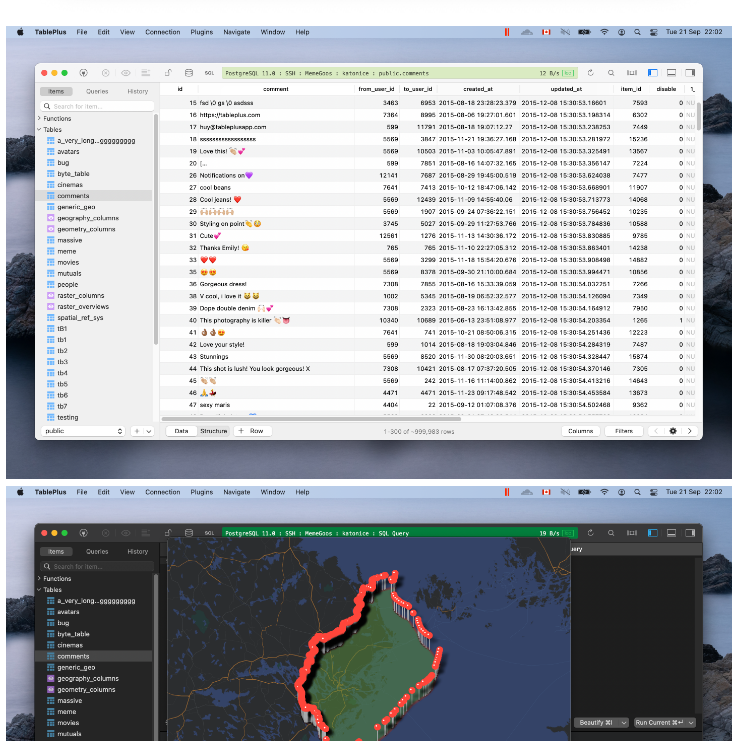Toggle the bottom panel in the dark window
The width and height of the screenshot is (741, 741).
671,533
